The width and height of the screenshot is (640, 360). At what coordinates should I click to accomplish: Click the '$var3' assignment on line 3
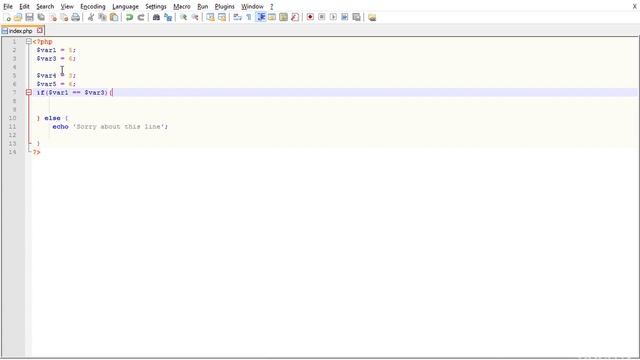point(56,58)
